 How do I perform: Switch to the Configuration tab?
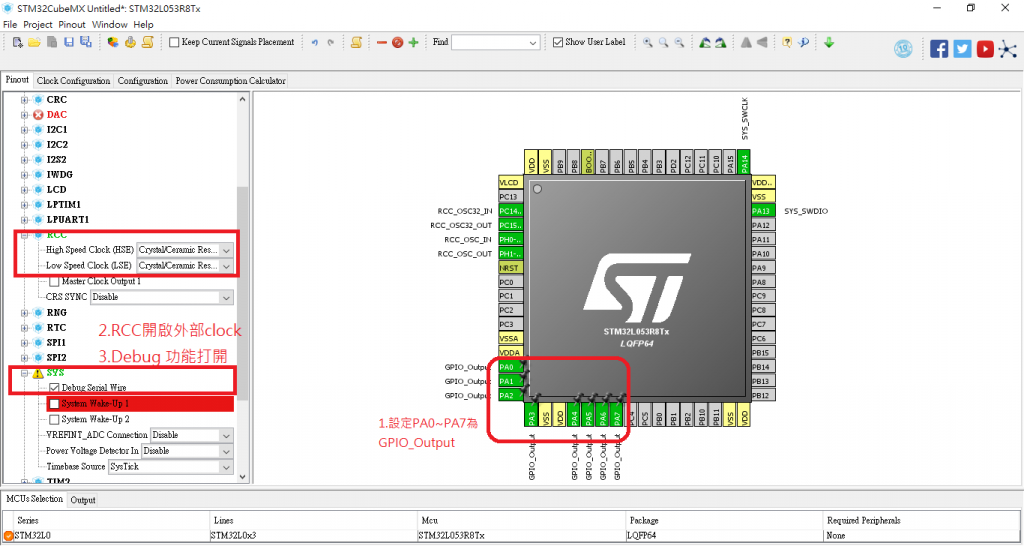point(142,81)
